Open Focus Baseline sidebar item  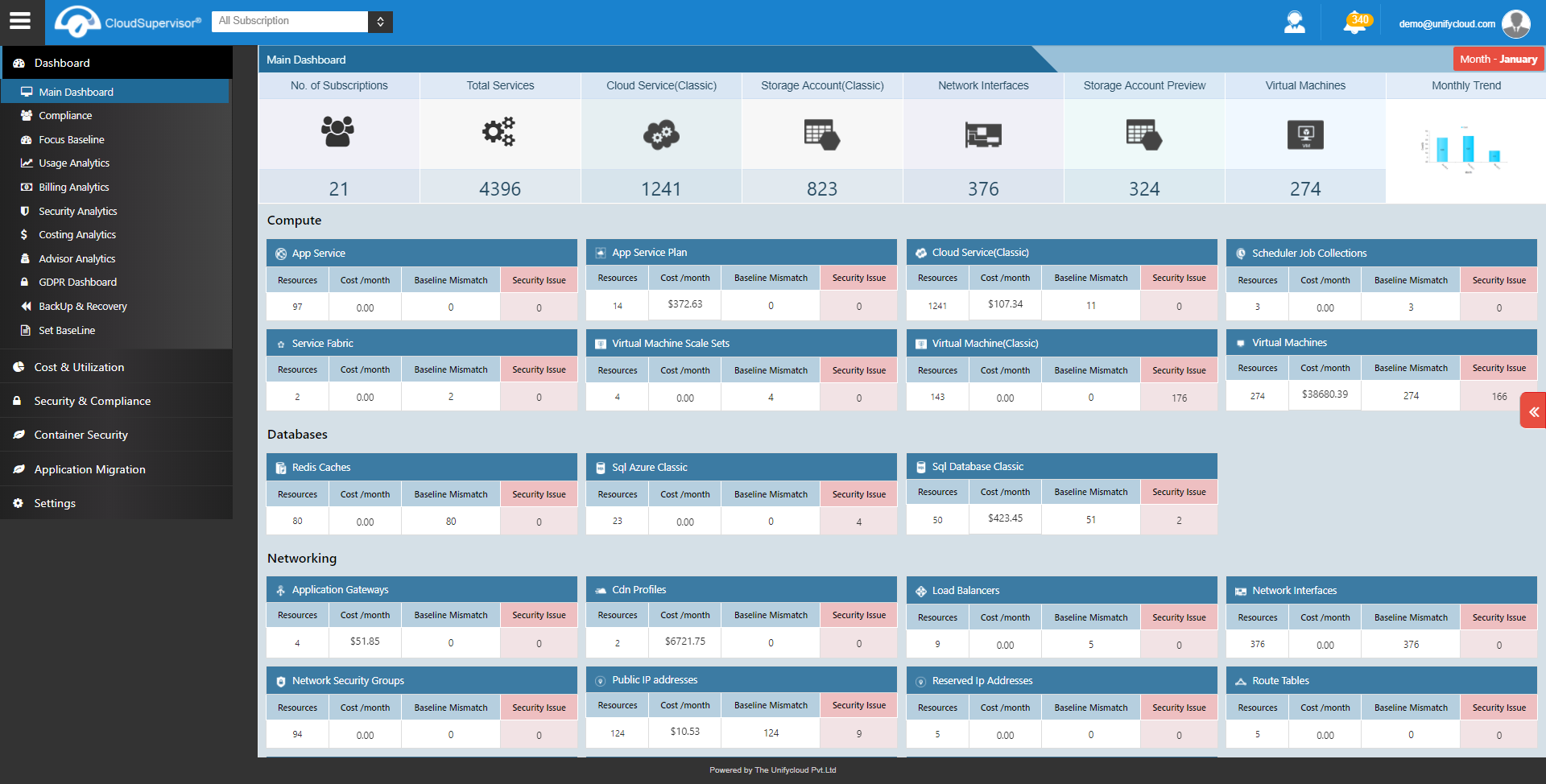[72, 139]
